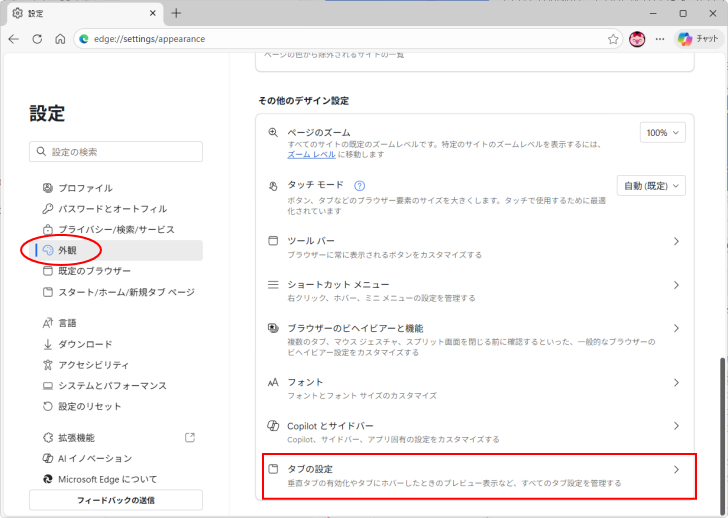Go back with the browser back arrow
This screenshot has width=728, height=518.
point(14,39)
